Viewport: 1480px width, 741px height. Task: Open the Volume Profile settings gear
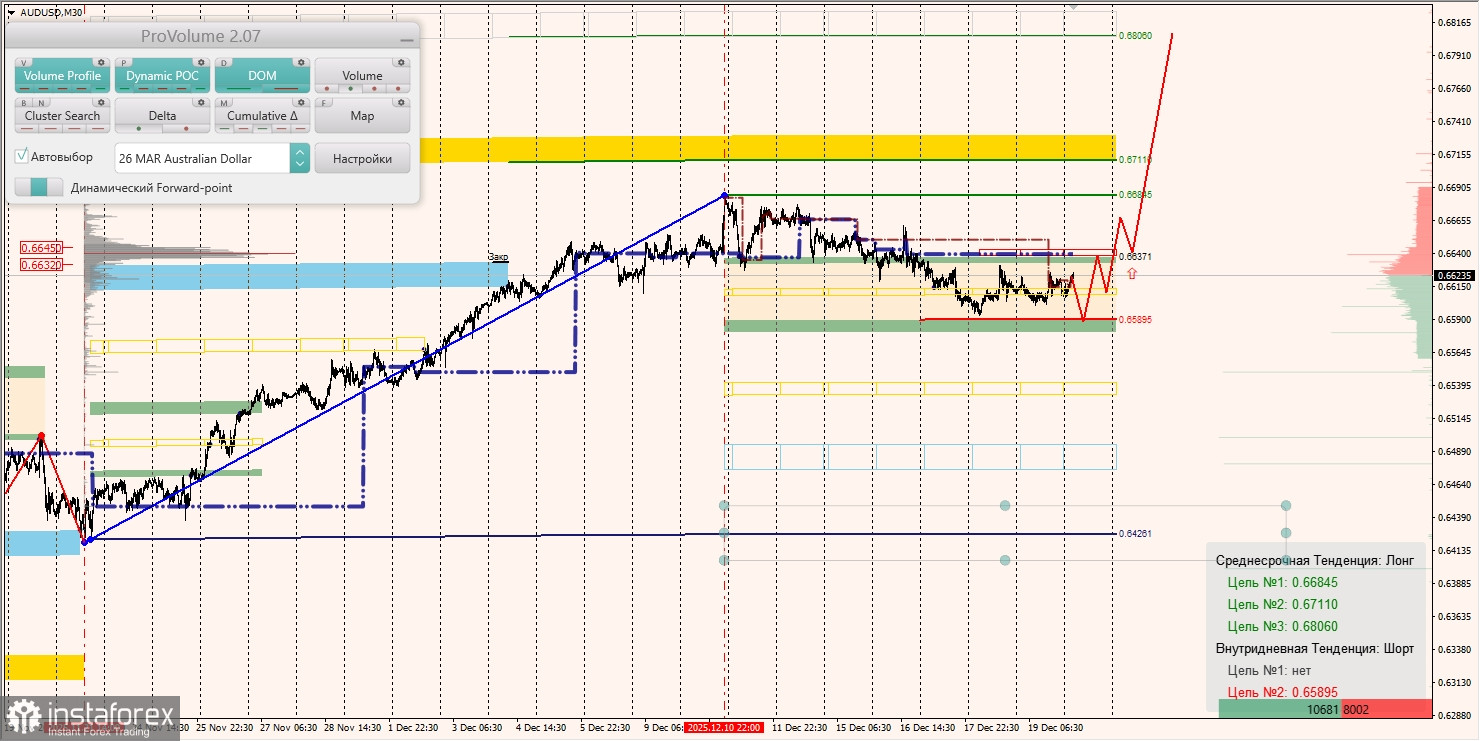click(x=100, y=62)
